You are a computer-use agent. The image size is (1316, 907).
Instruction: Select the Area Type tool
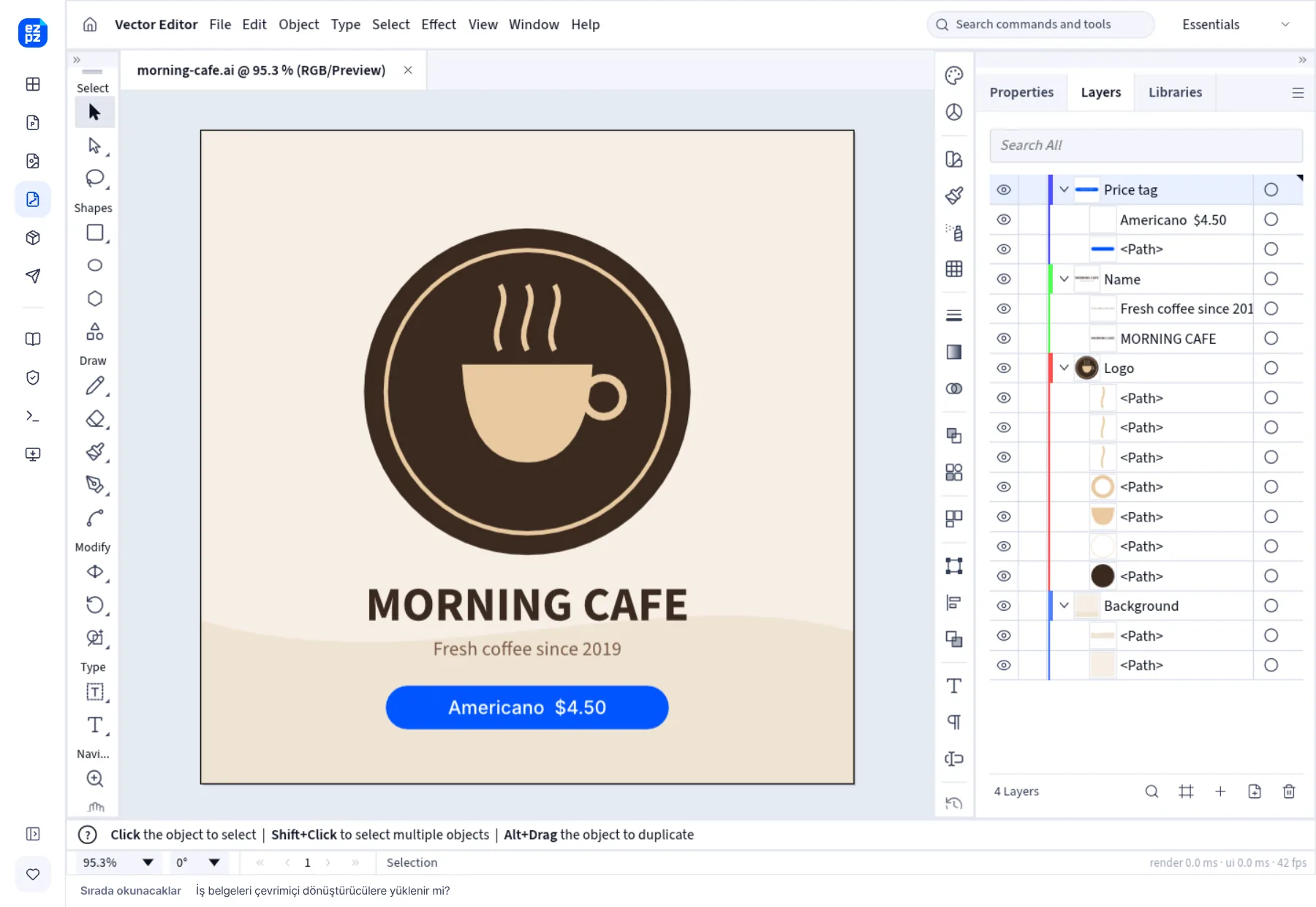click(x=94, y=692)
